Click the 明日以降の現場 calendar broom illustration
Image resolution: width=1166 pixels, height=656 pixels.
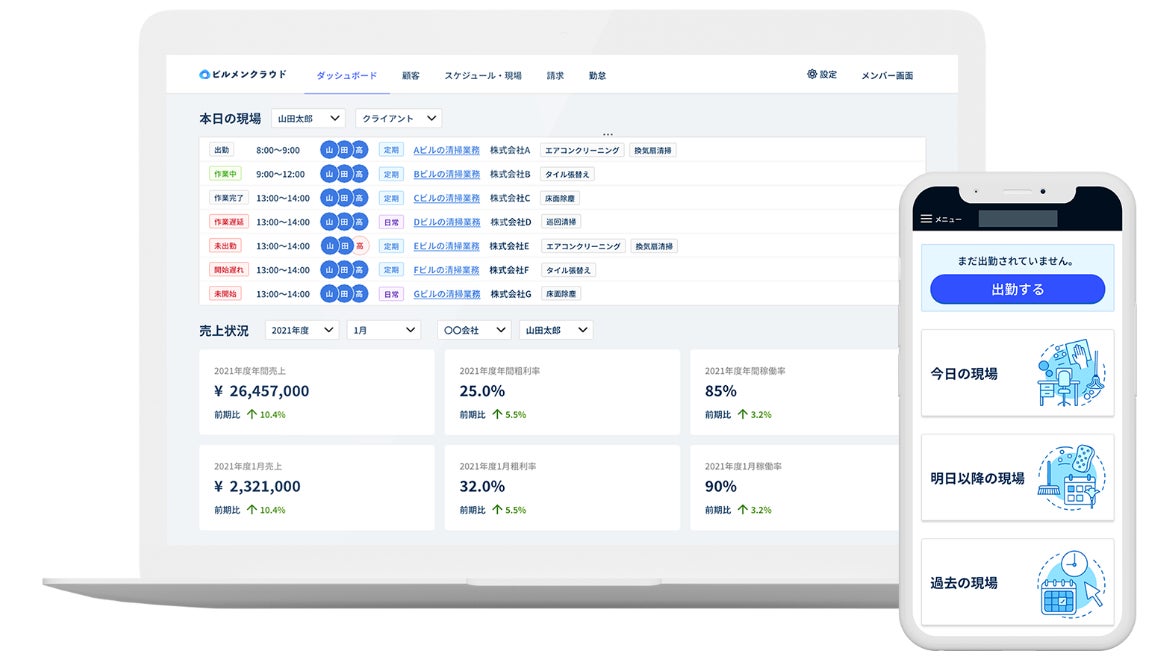click(x=1071, y=477)
